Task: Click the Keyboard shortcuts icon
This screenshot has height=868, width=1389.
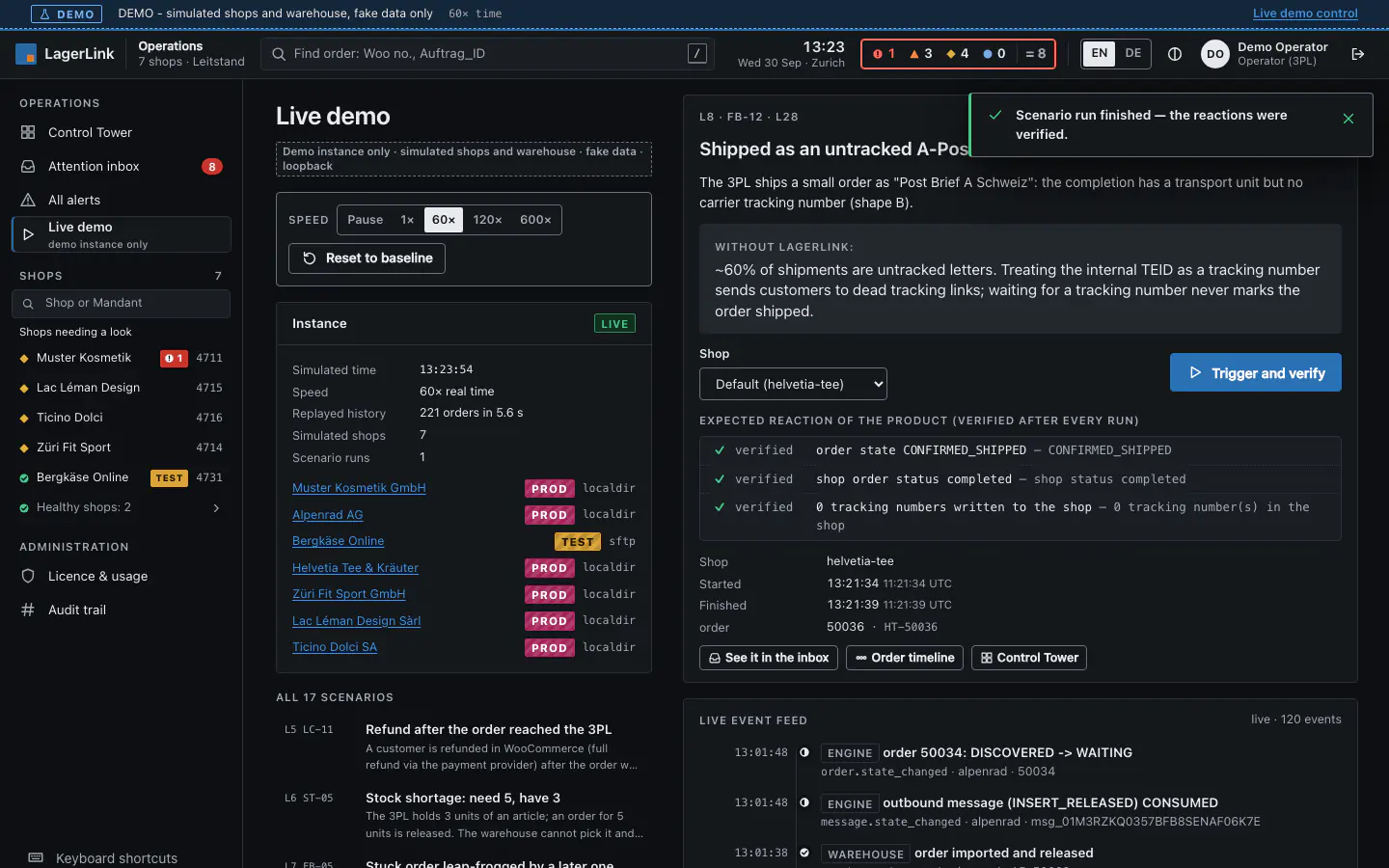Action: point(36,857)
